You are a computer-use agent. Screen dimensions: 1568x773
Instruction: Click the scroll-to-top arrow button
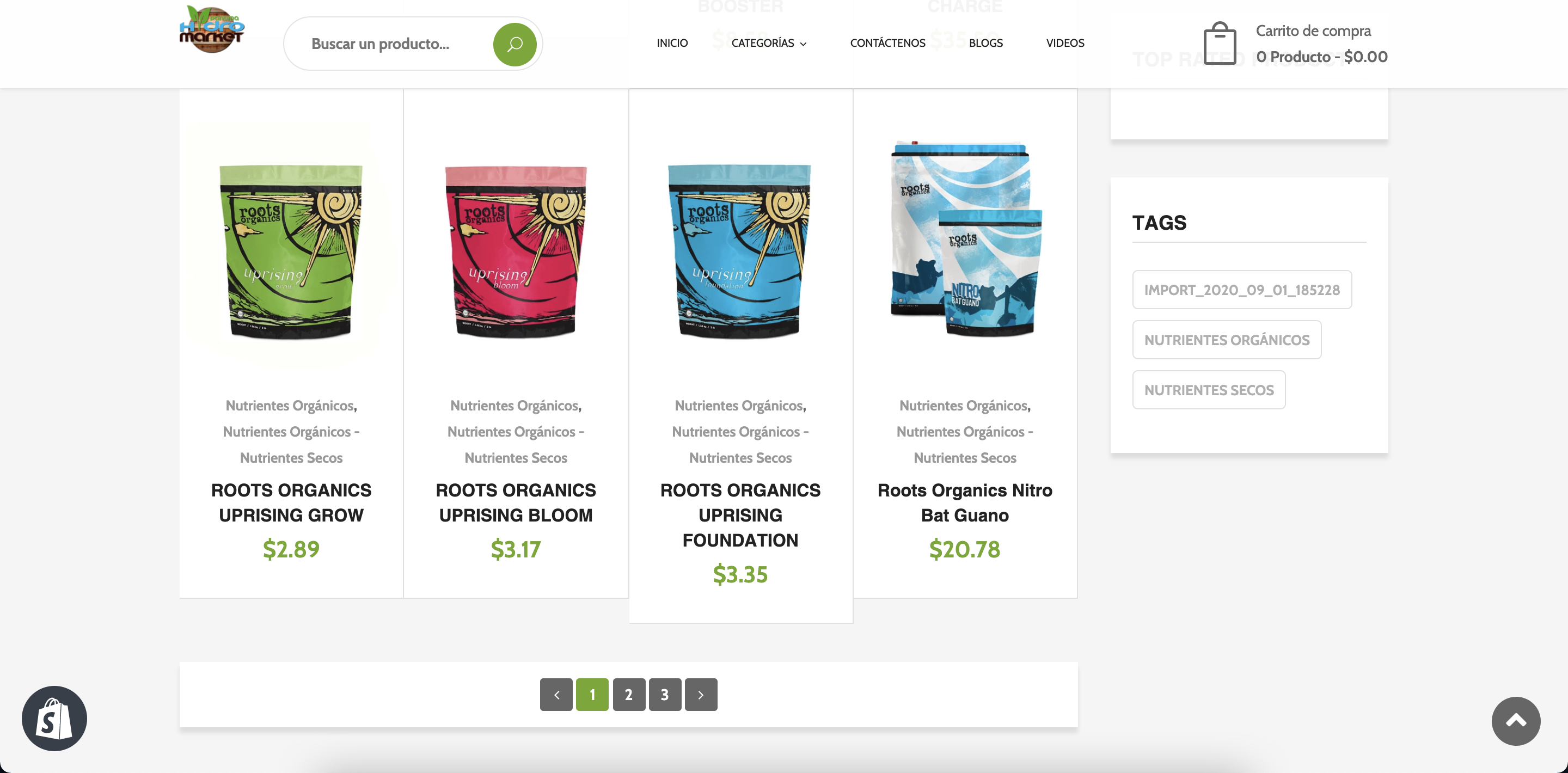tap(1516, 721)
